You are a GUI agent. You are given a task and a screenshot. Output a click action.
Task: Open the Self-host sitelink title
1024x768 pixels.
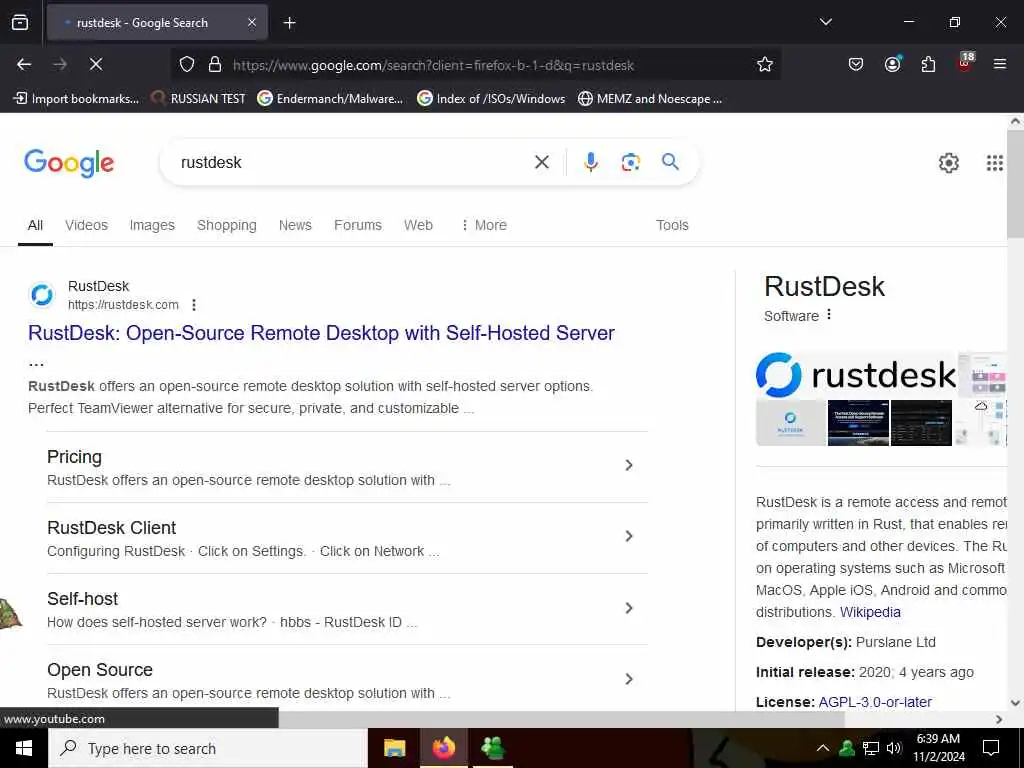[x=82, y=599]
